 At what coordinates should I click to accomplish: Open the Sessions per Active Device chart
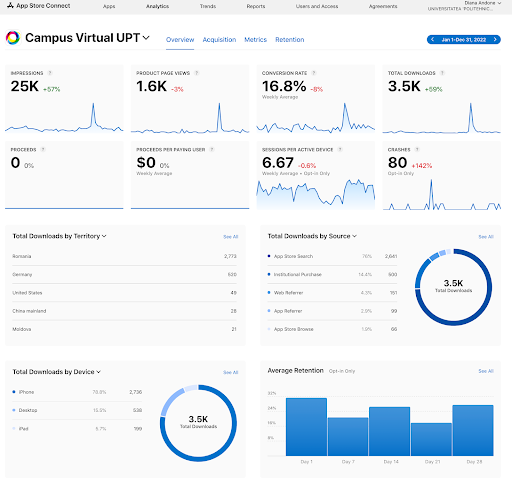pyautogui.click(x=316, y=195)
